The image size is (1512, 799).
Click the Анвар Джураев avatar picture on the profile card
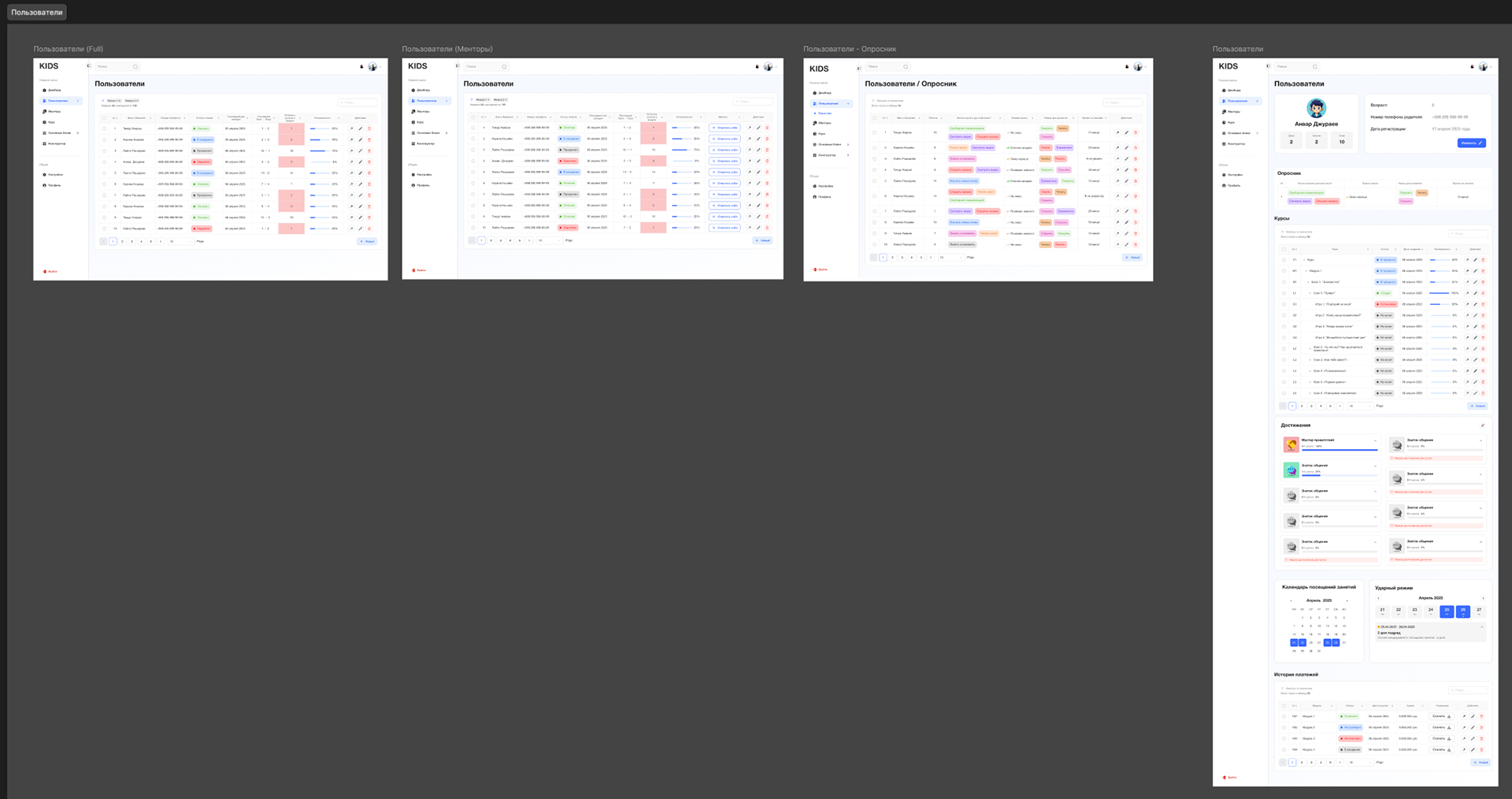(x=1316, y=108)
